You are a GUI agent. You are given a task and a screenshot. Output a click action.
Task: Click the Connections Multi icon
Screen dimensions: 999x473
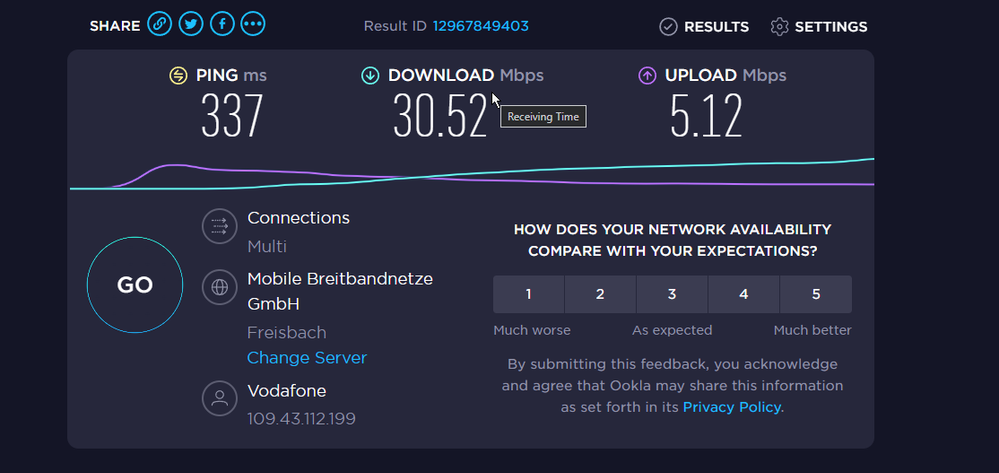click(219, 226)
